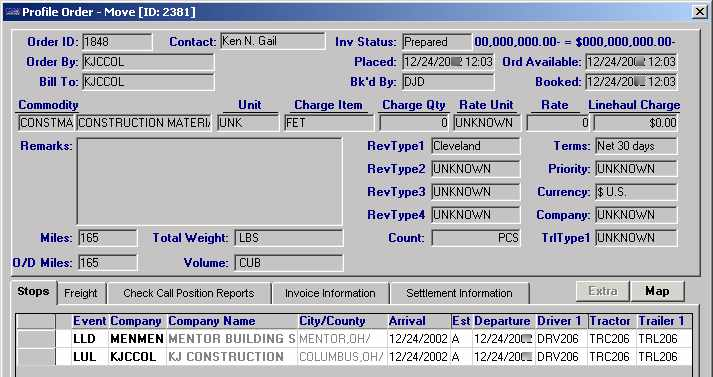
Task: Click inside the Remarks text box
Action: (209, 181)
